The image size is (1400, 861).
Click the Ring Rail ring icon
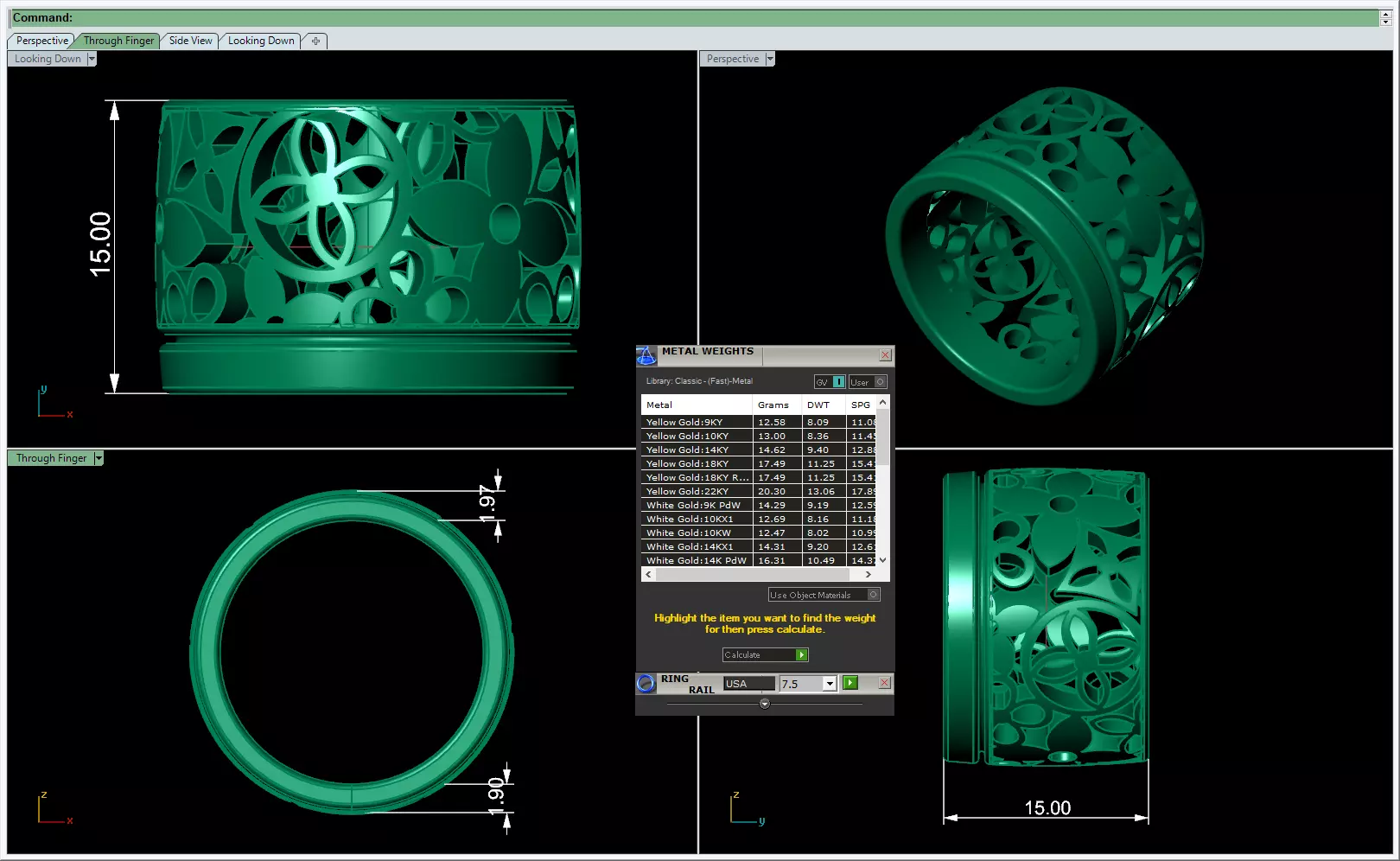tap(646, 684)
